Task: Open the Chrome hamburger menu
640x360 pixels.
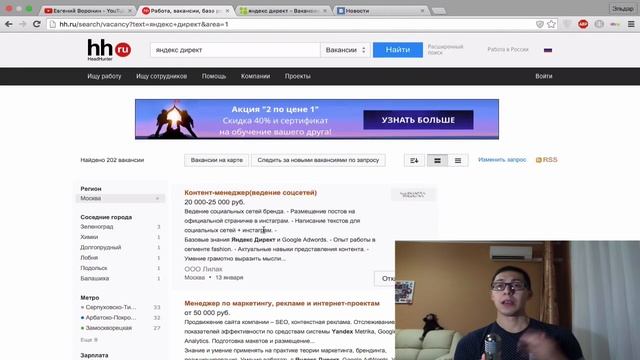Action: click(x=631, y=24)
